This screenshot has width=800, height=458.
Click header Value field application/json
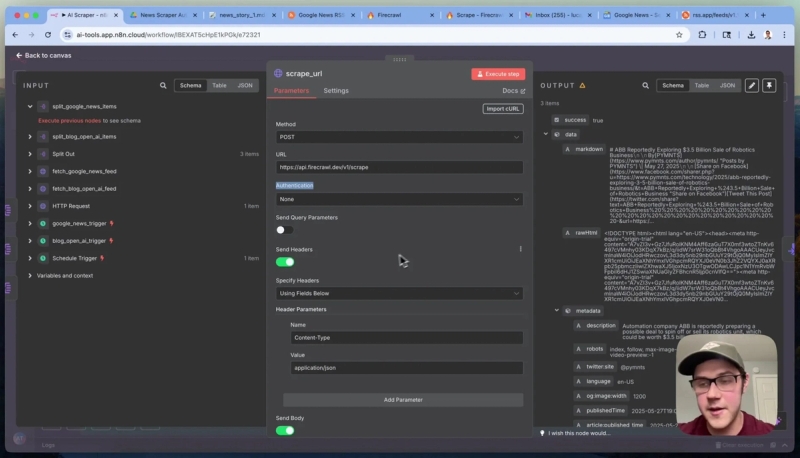pyautogui.click(x=407, y=368)
